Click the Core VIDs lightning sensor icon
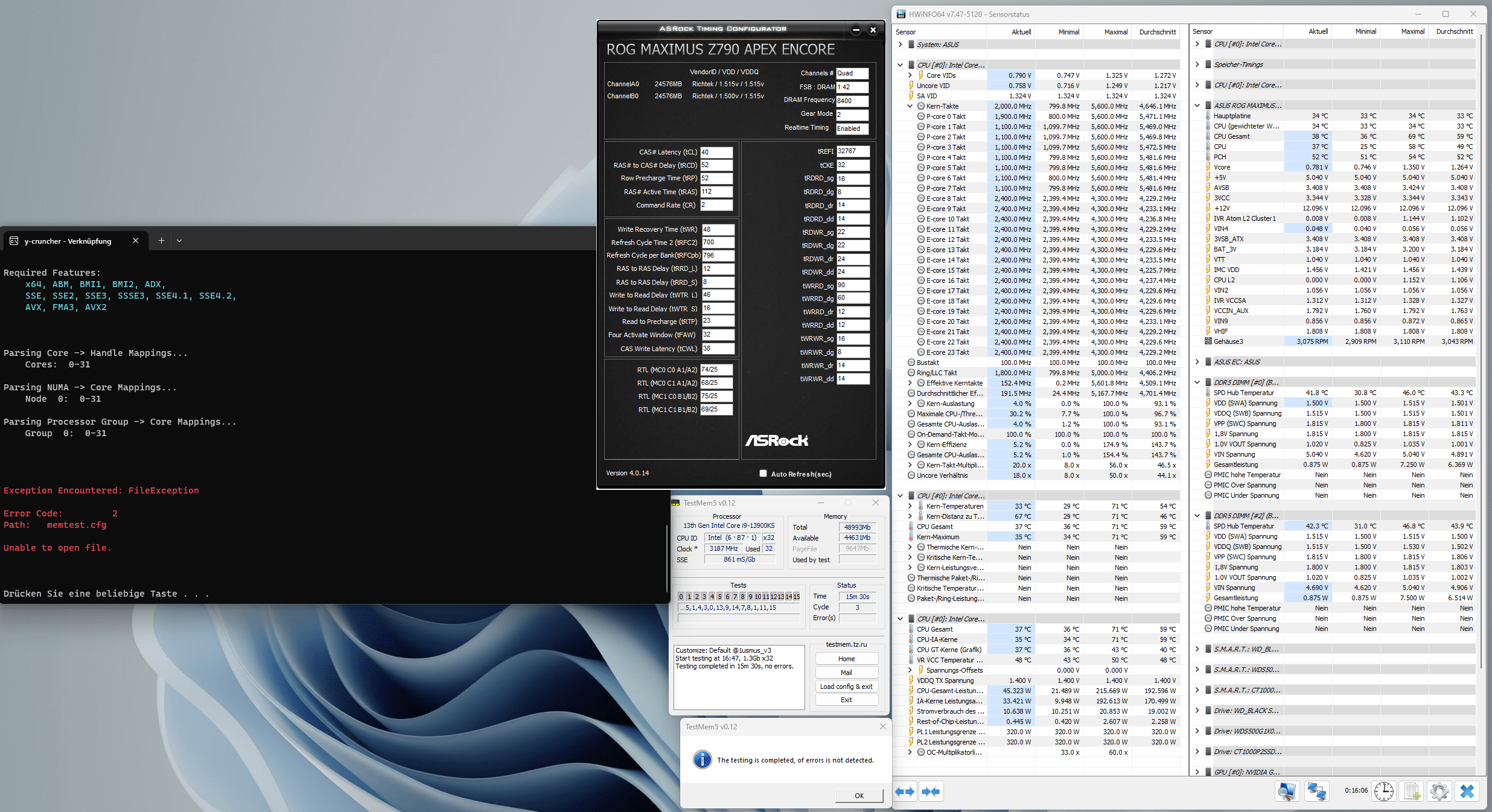This screenshot has height=812, width=1492. coord(921,75)
